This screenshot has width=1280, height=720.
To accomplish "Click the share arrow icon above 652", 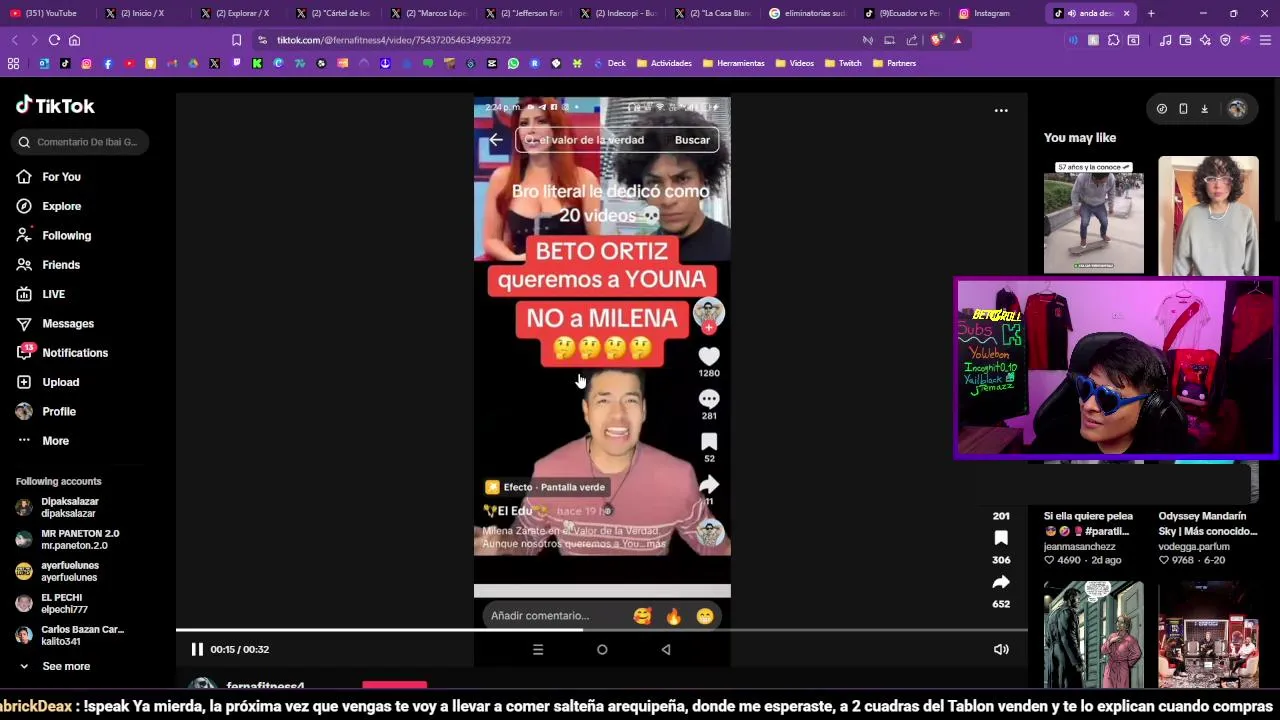I will pos(1001,582).
